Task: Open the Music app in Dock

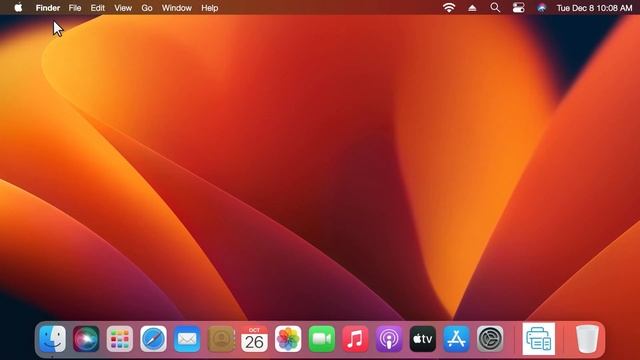Action: 356,339
